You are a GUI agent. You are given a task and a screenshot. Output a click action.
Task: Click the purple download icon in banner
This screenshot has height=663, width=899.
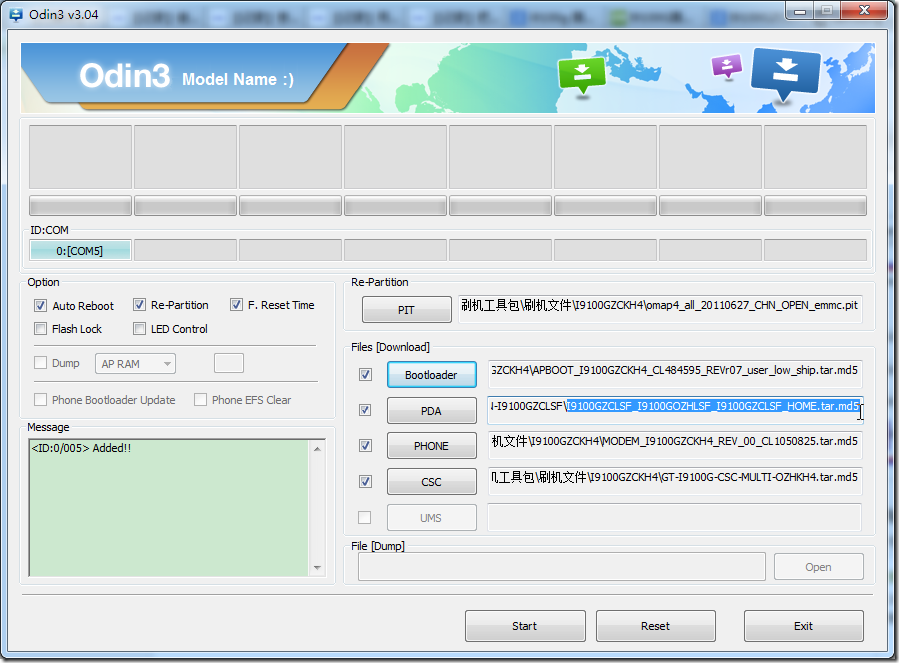(x=726, y=66)
